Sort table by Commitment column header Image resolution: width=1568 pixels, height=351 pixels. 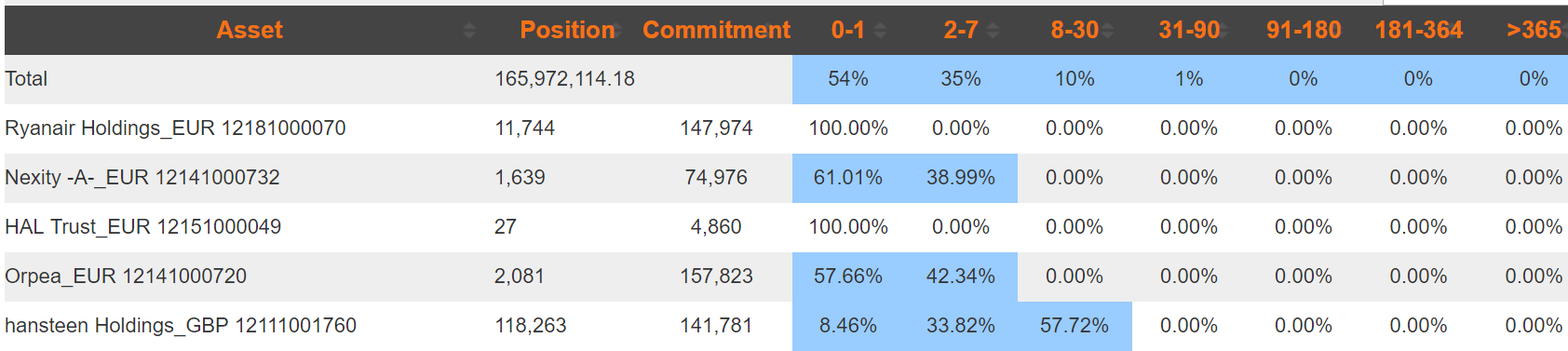coord(716,30)
